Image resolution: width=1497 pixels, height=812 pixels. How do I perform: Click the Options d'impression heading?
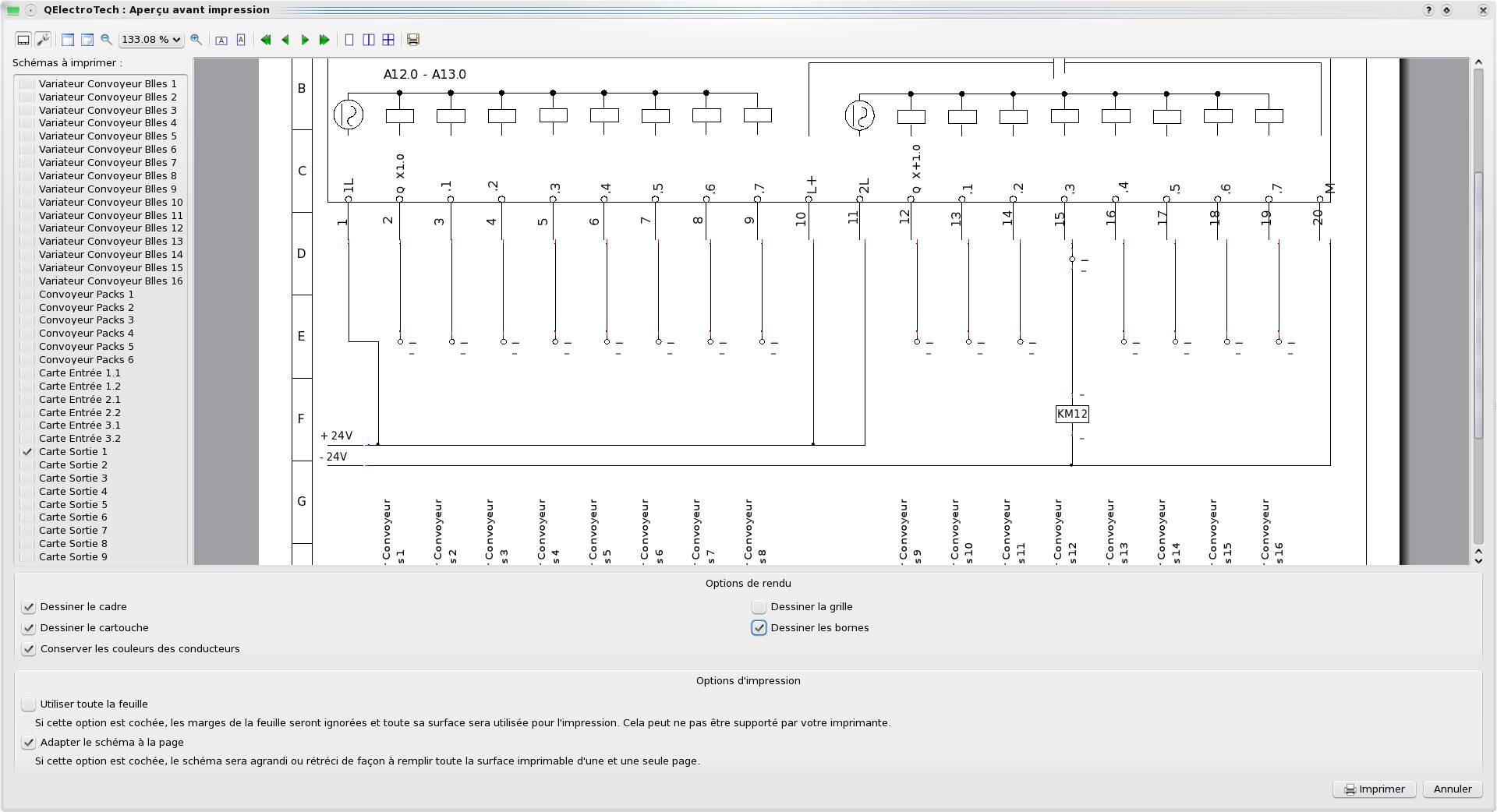(x=748, y=681)
